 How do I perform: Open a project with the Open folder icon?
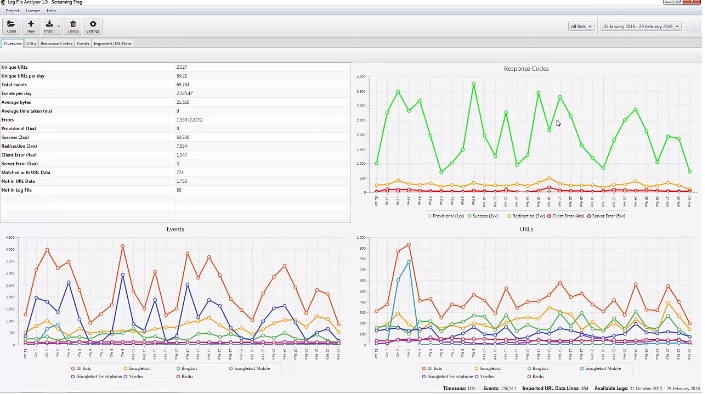coord(11,26)
